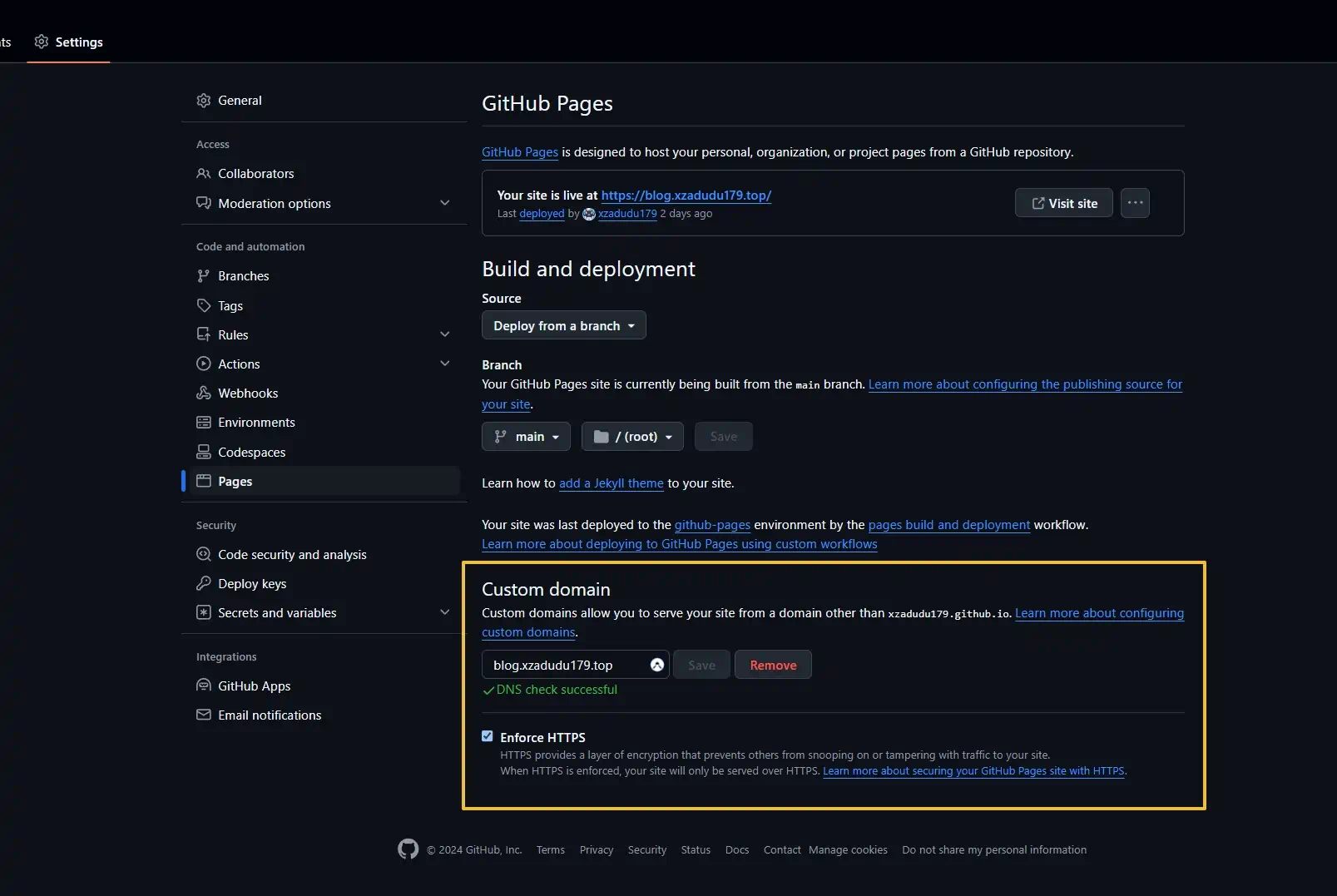Click the Deploy keys key icon
Screen dimensions: 1337x896
point(203,583)
